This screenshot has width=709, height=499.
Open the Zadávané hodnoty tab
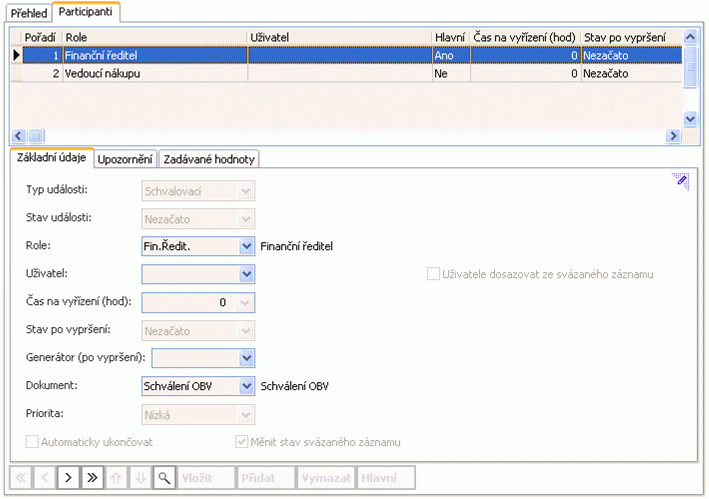pos(209,159)
